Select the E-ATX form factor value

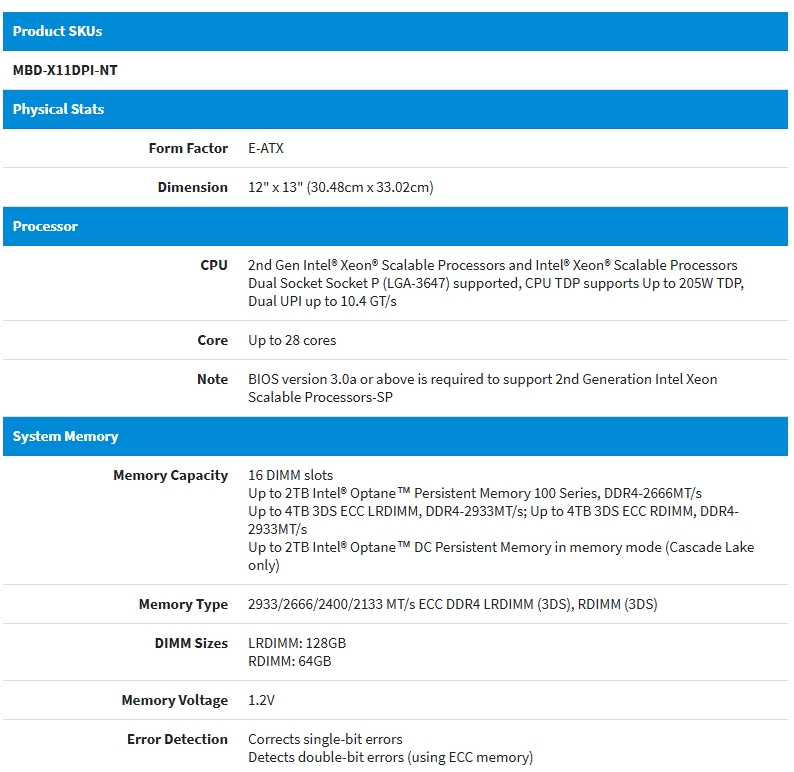tap(266, 148)
